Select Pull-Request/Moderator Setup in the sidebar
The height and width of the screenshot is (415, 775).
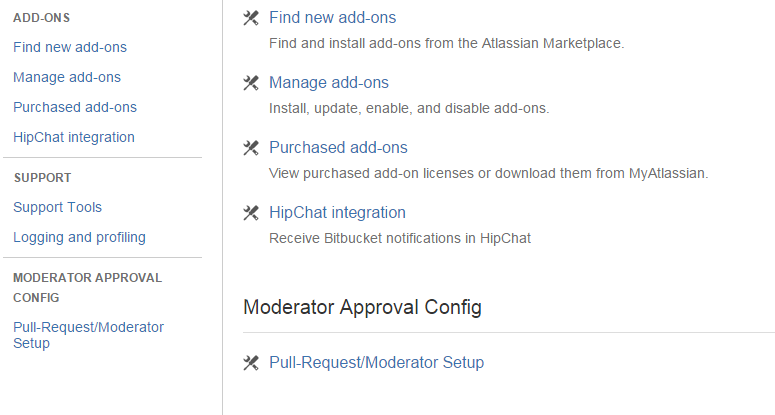(88, 335)
